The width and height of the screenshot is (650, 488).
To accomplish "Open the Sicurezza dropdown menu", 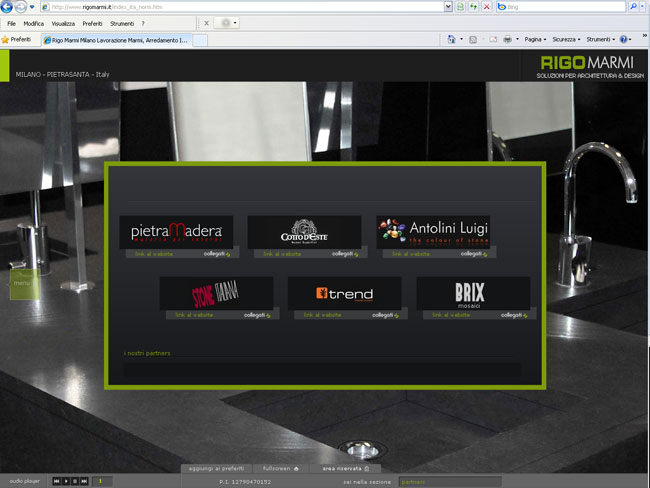I will (566, 39).
